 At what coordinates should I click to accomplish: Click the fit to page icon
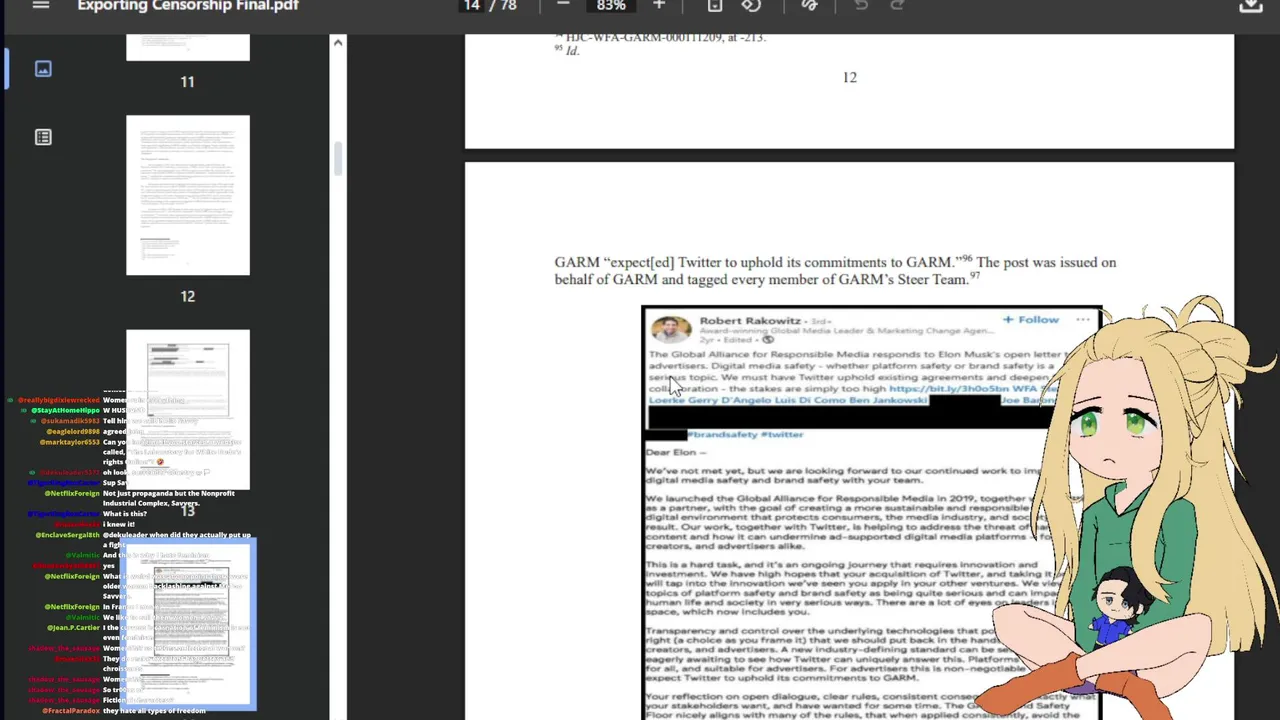pyautogui.click(x=715, y=5)
